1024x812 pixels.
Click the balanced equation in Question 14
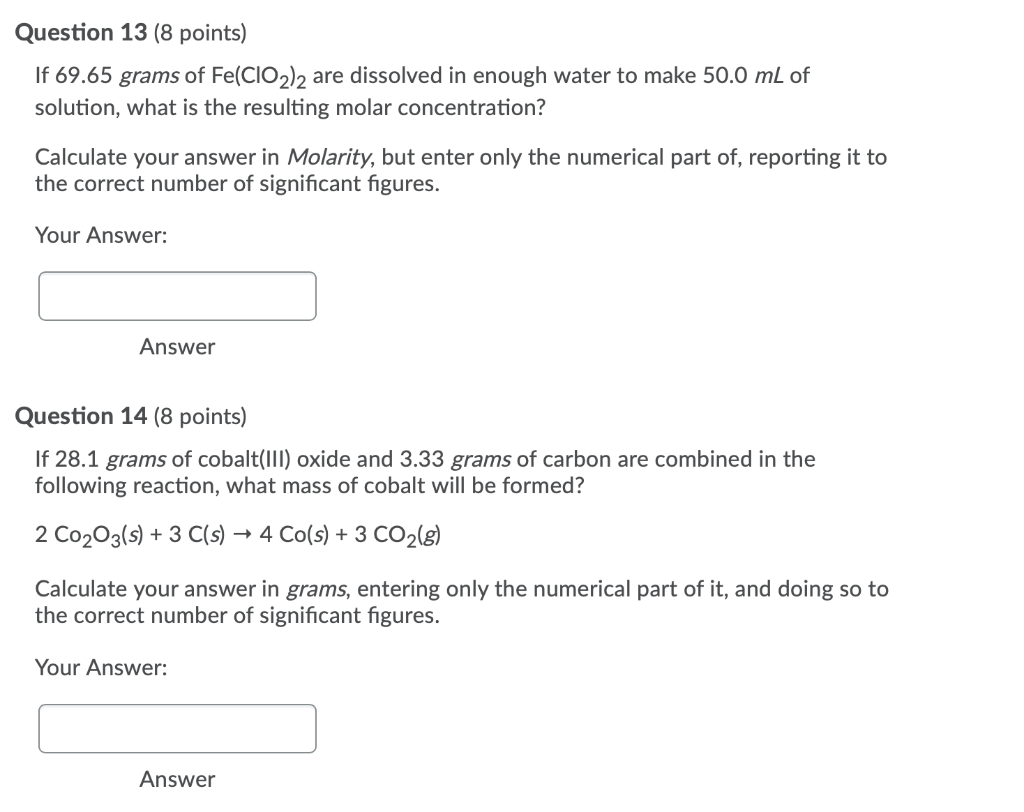coord(240,533)
